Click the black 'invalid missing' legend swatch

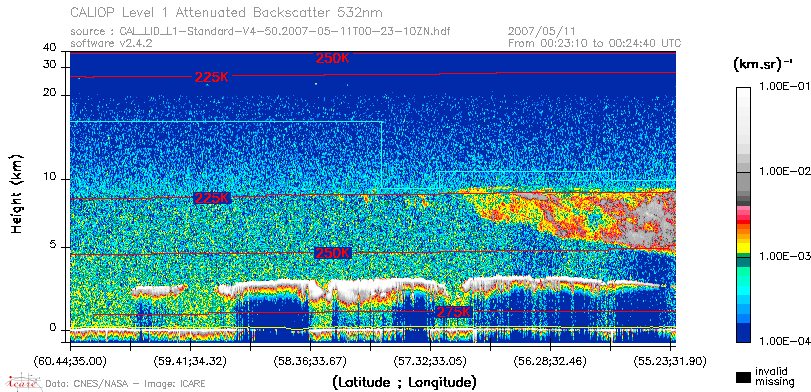(744, 378)
